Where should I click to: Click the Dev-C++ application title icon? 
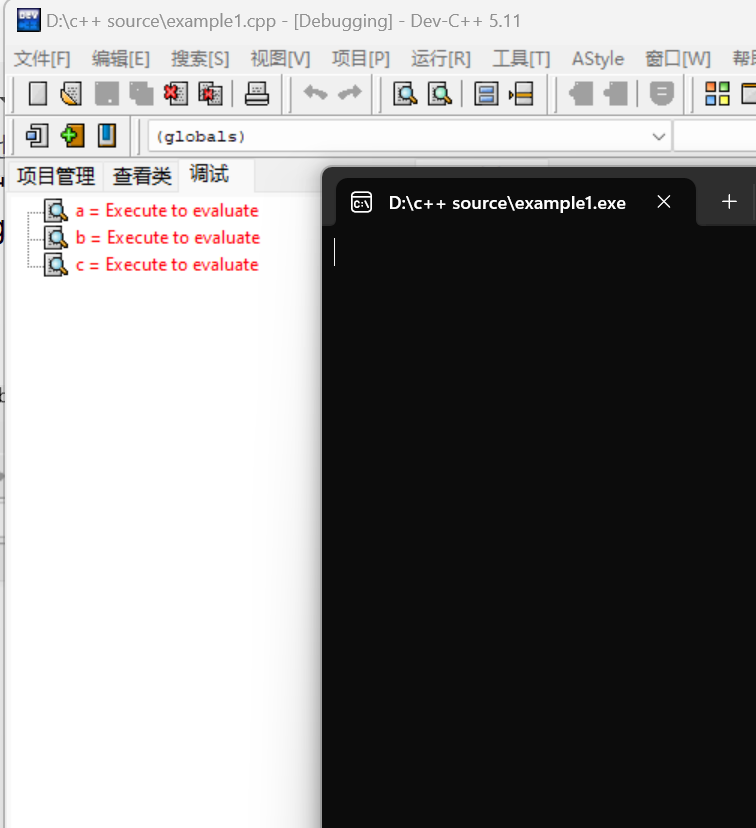(x=29, y=21)
